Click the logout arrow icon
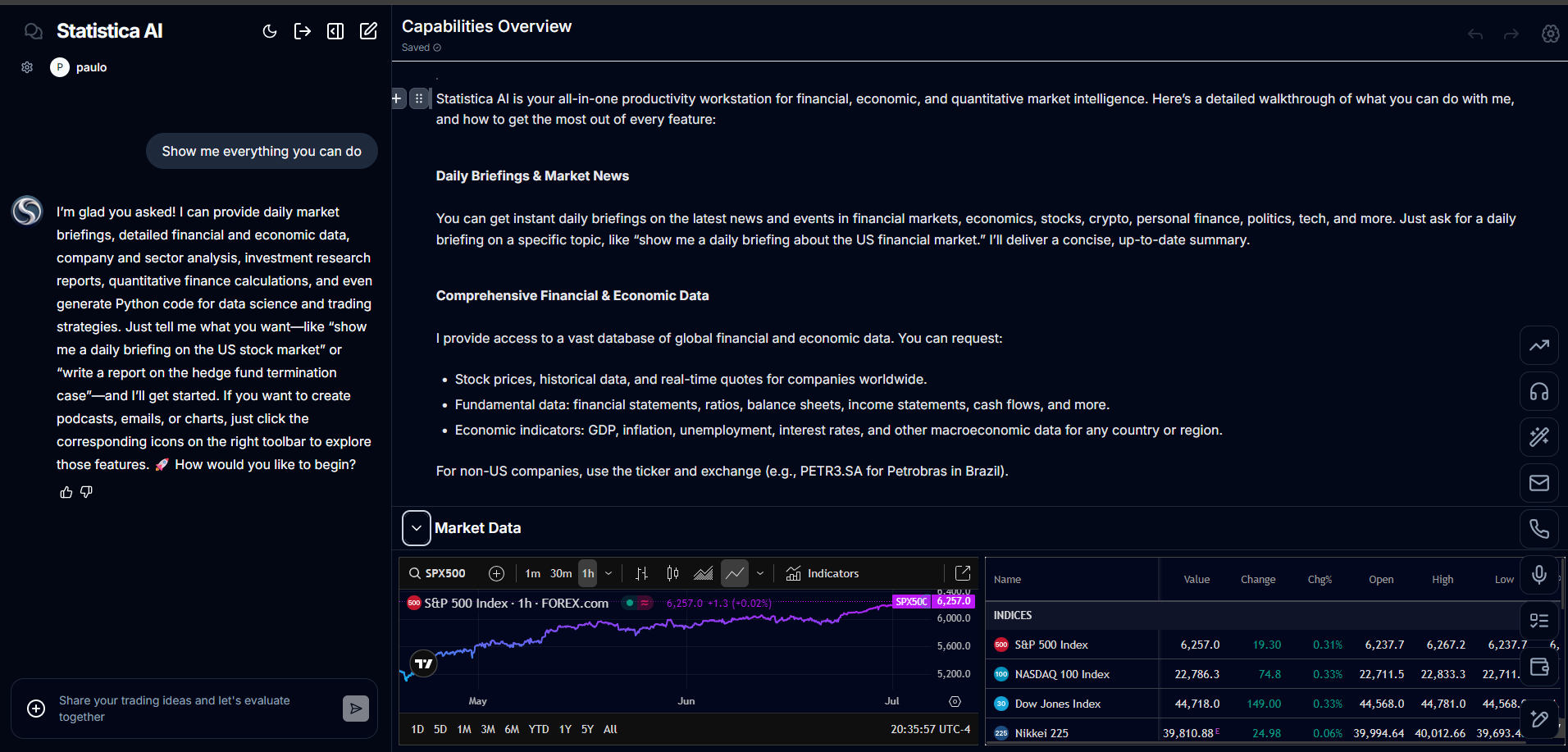This screenshot has width=1568, height=752. tap(303, 31)
